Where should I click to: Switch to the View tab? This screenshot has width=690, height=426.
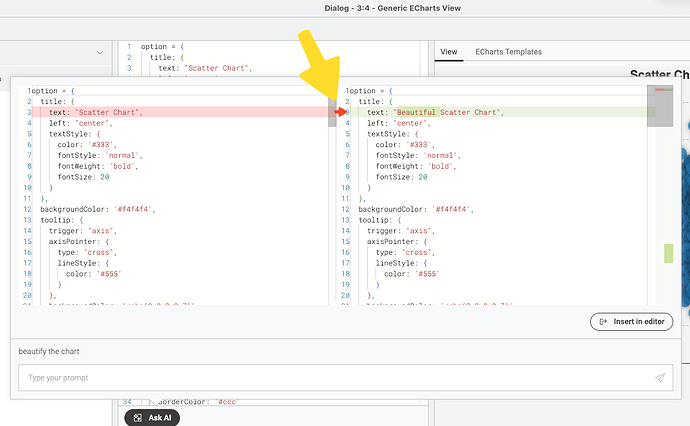coord(448,52)
